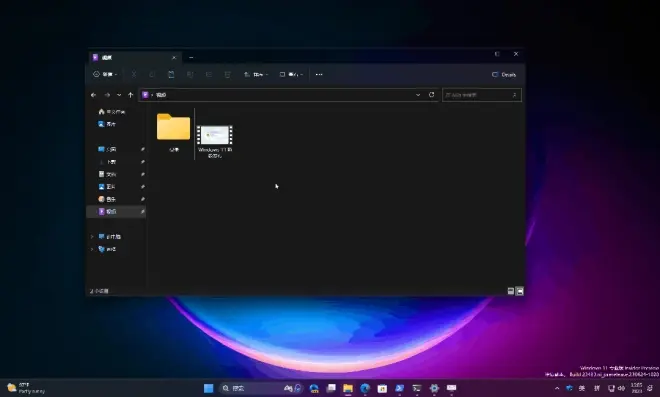Image resolution: width=660 pixels, height=397 pixels.
Task: Open pinned Documents in the sidebar
Action: (107, 174)
